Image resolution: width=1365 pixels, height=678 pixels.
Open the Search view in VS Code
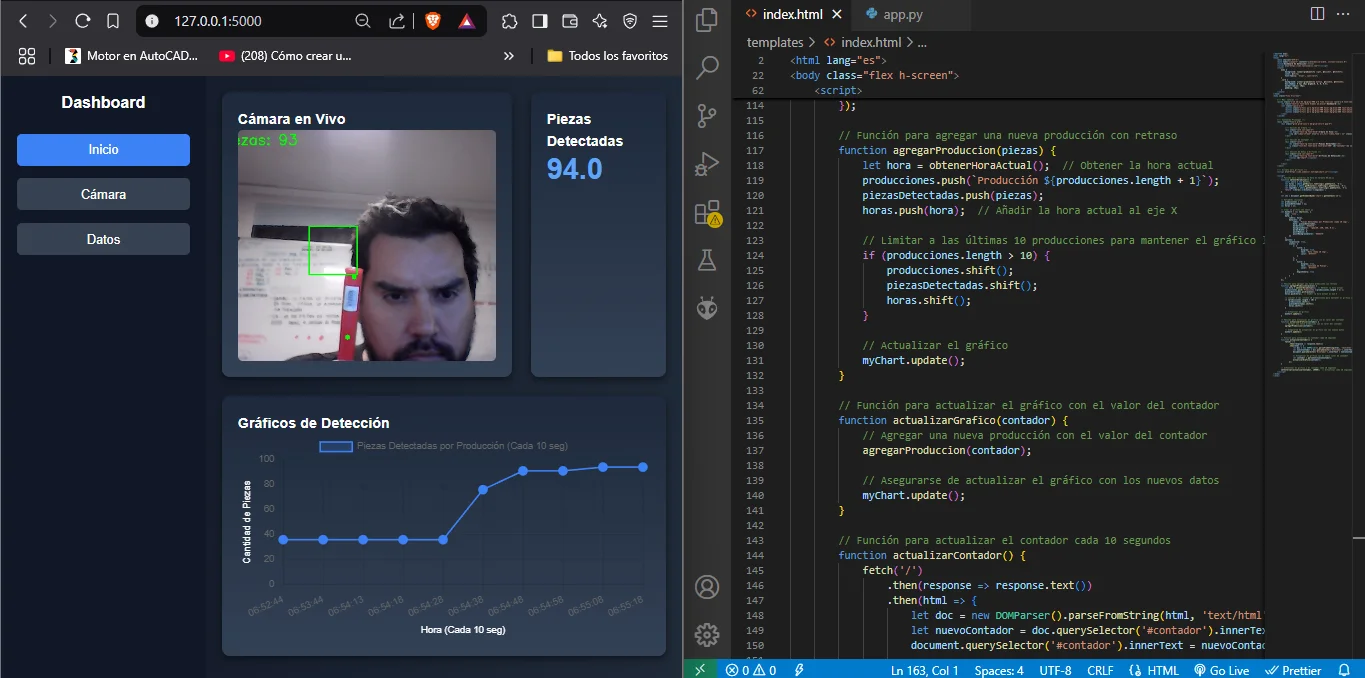pos(707,67)
